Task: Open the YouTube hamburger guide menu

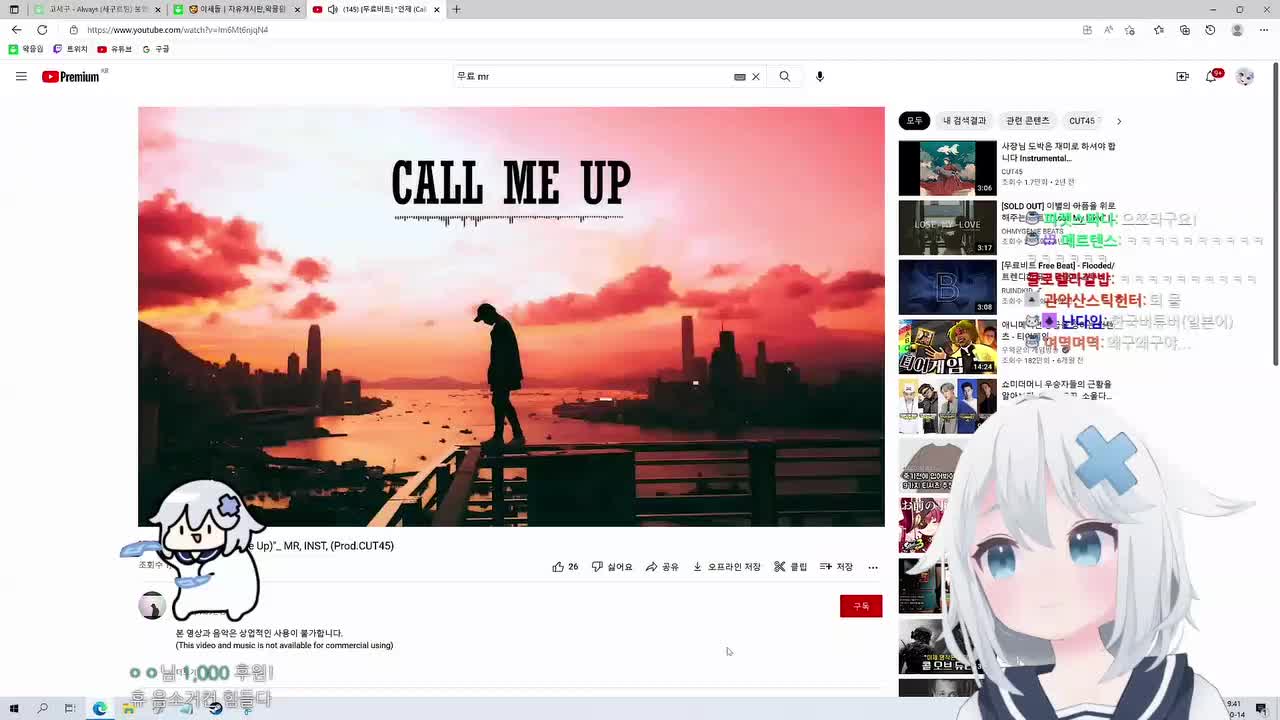Action: (21, 76)
